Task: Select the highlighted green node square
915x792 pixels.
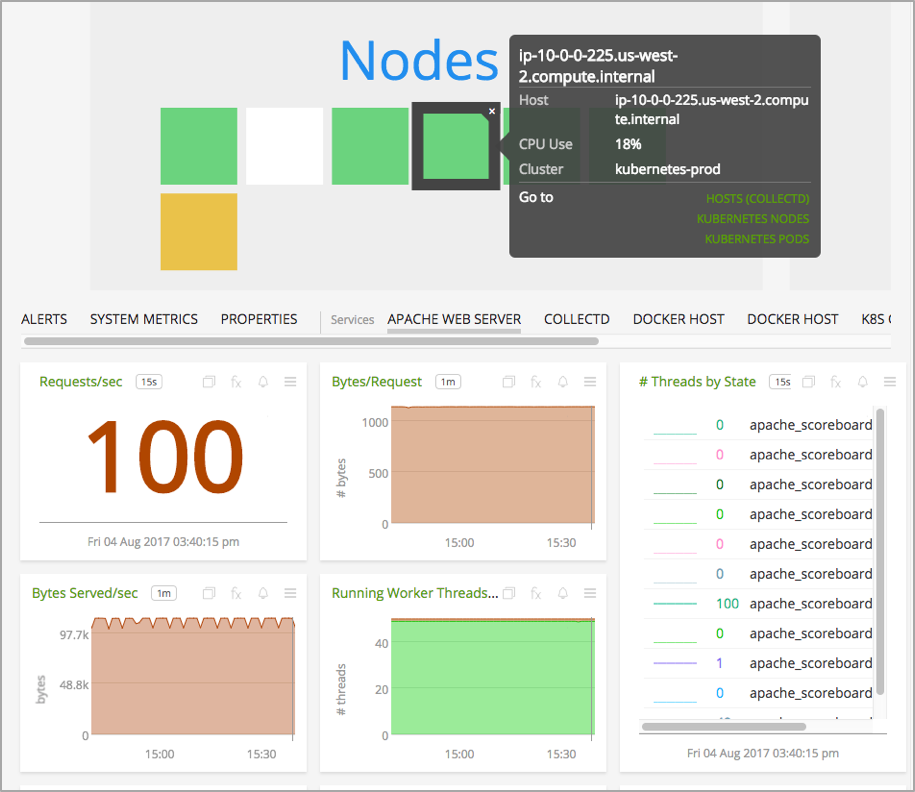Action: (x=456, y=146)
